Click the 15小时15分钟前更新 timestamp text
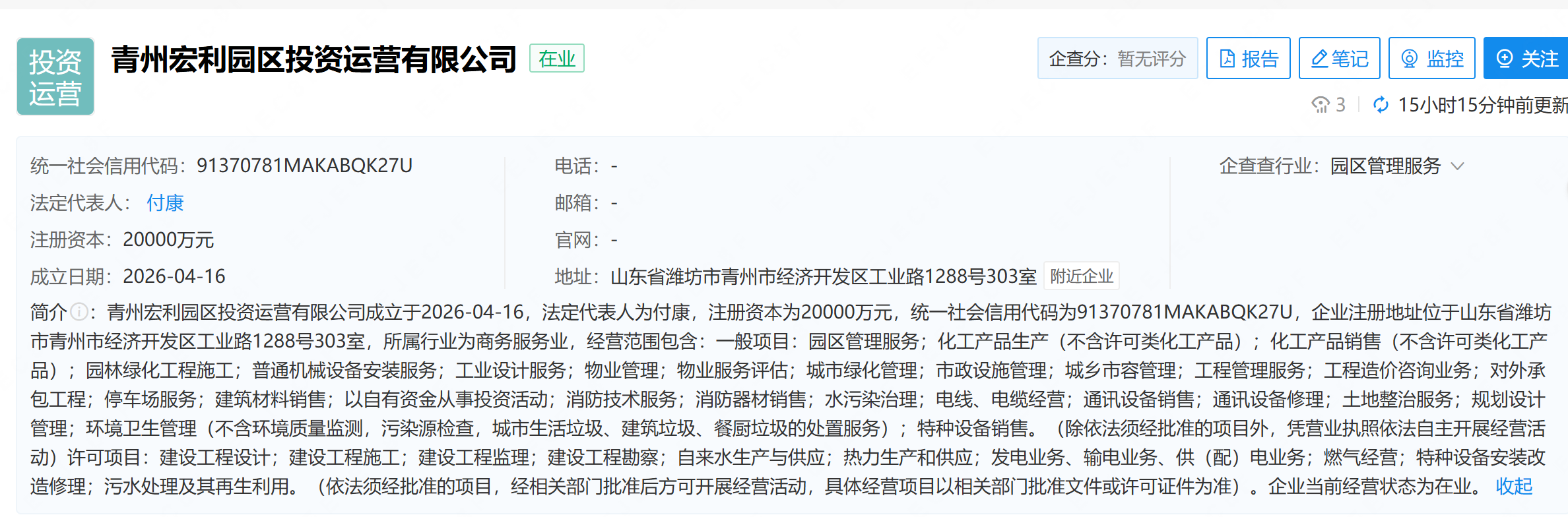Image resolution: width=1568 pixels, height=517 pixels. 1482,105
